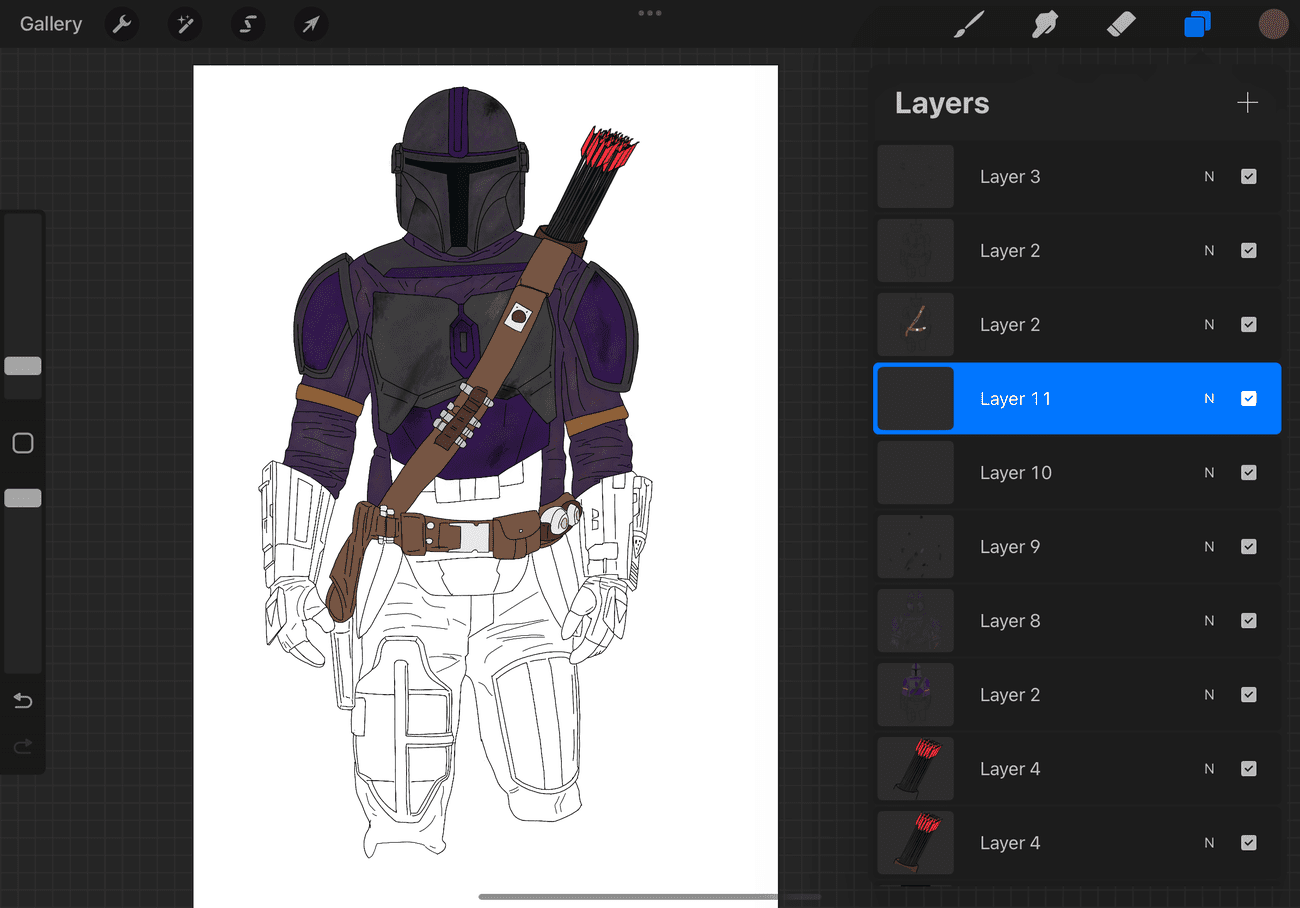This screenshot has height=908, width=1300.
Task: Change blend mode of the top Layer 3
Action: 1209,176
